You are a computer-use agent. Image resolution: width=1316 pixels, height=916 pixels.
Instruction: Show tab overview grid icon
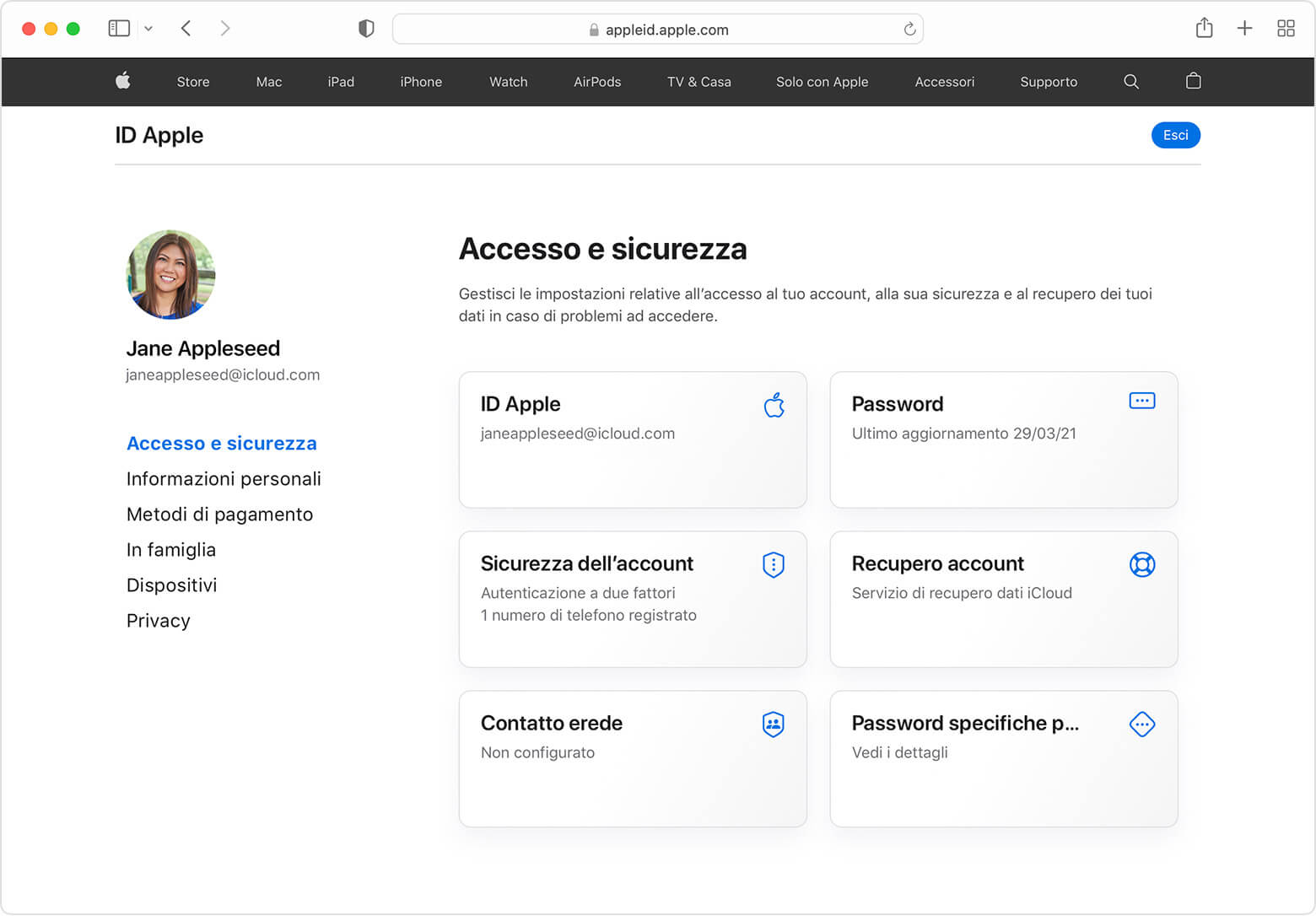[x=1286, y=29]
